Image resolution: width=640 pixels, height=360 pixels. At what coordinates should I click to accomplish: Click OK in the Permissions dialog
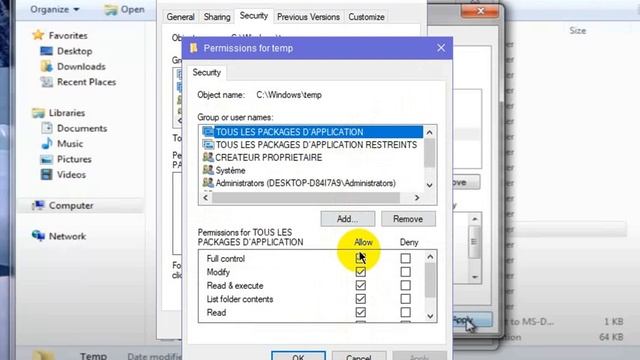tap(298, 356)
